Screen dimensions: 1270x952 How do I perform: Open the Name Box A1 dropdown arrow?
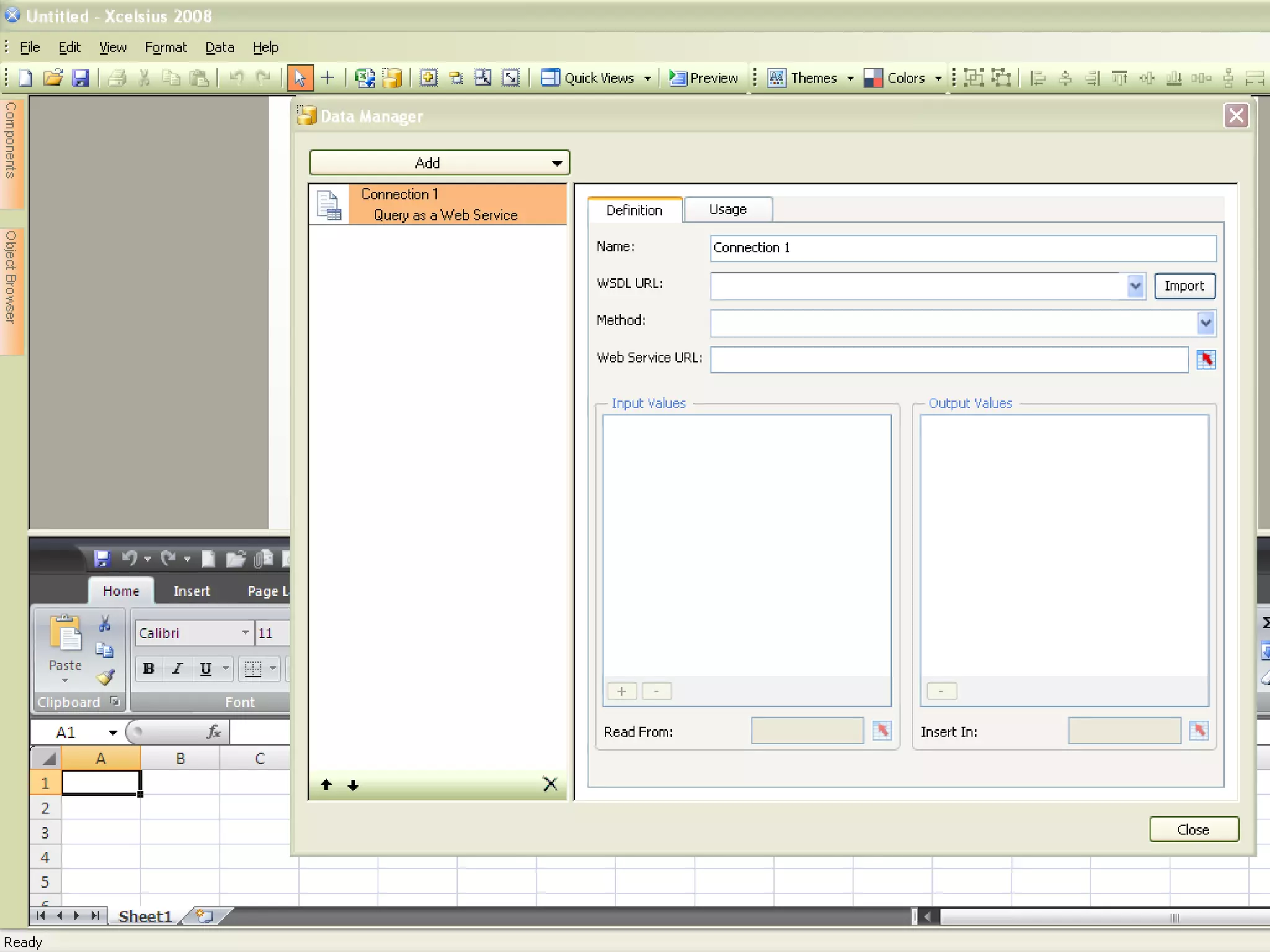tap(113, 732)
